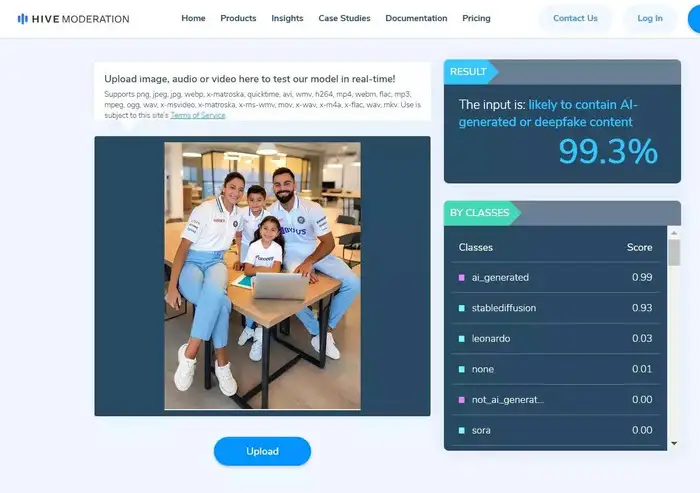700x493 pixels.
Task: Click the classes list scroll-down arrow
Action: coord(674,443)
